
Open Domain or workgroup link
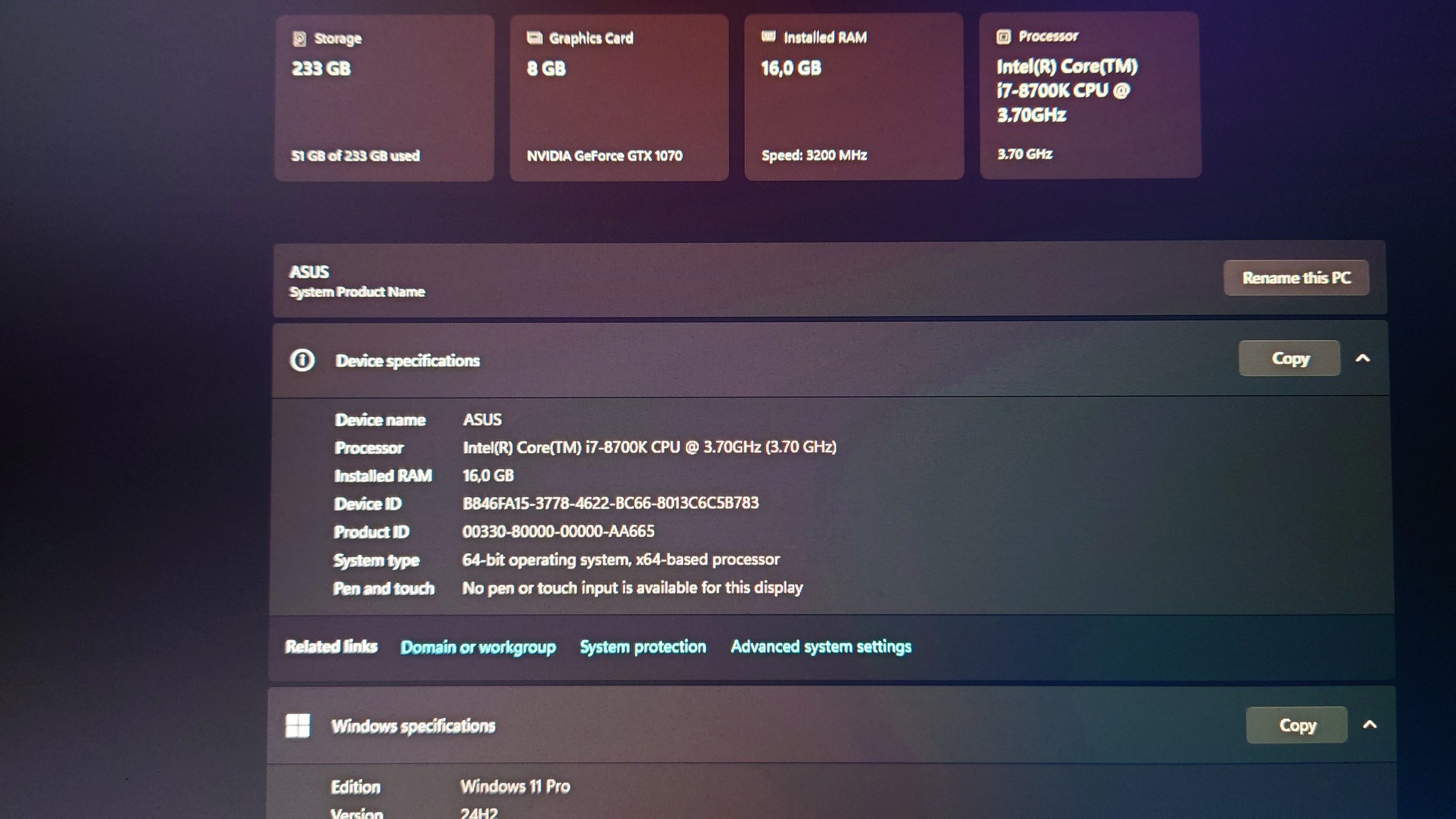click(478, 647)
